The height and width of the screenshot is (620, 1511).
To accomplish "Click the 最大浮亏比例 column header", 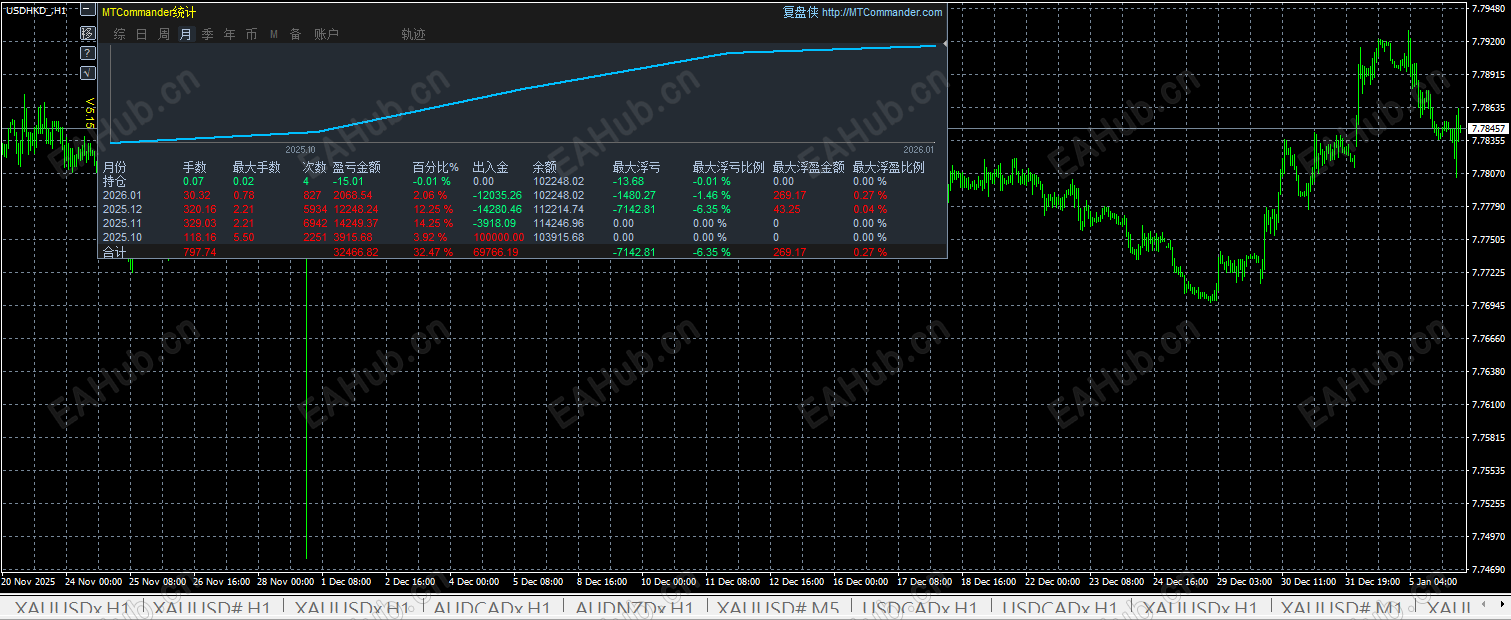I will pos(728,167).
